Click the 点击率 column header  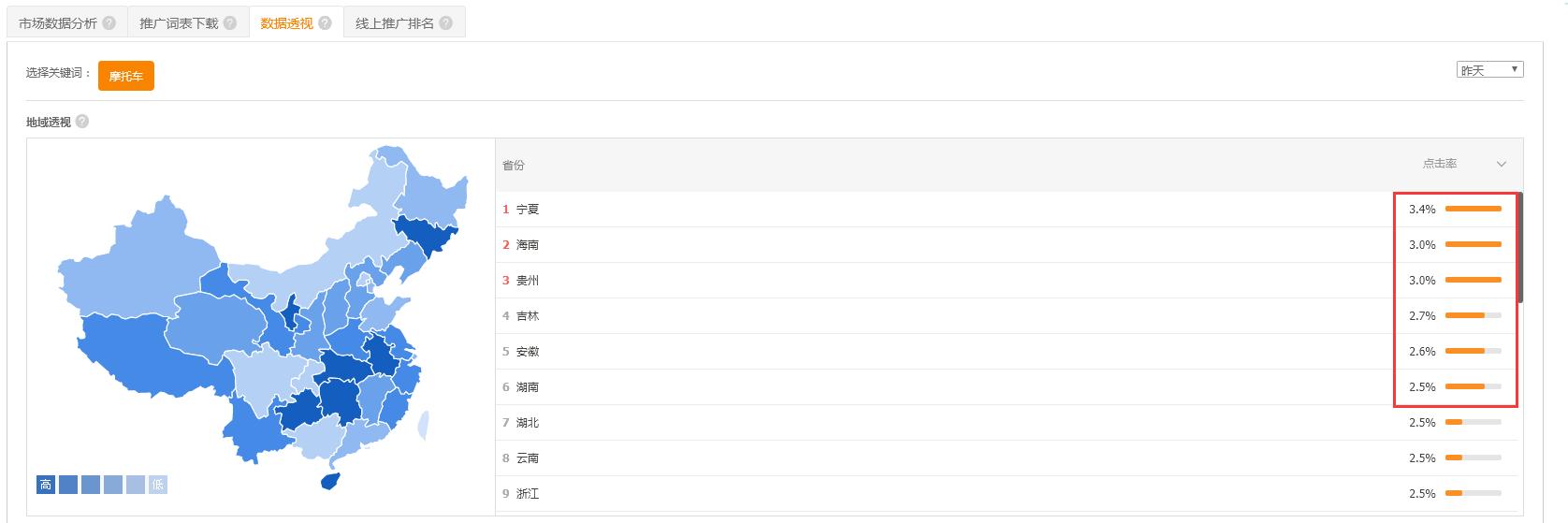pos(1440,164)
